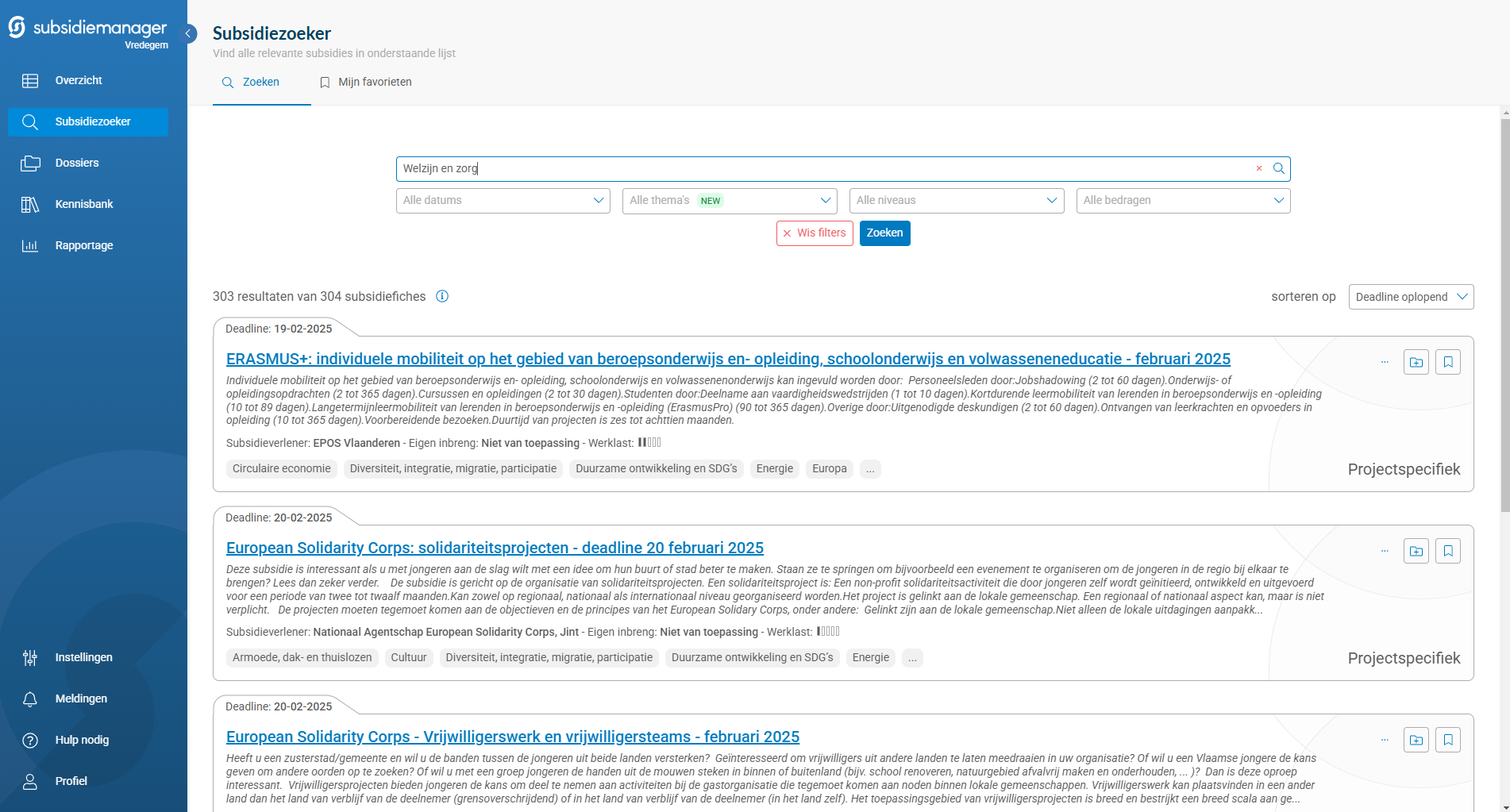1510x812 pixels.
Task: Click info icon beside results count
Action: [442, 296]
